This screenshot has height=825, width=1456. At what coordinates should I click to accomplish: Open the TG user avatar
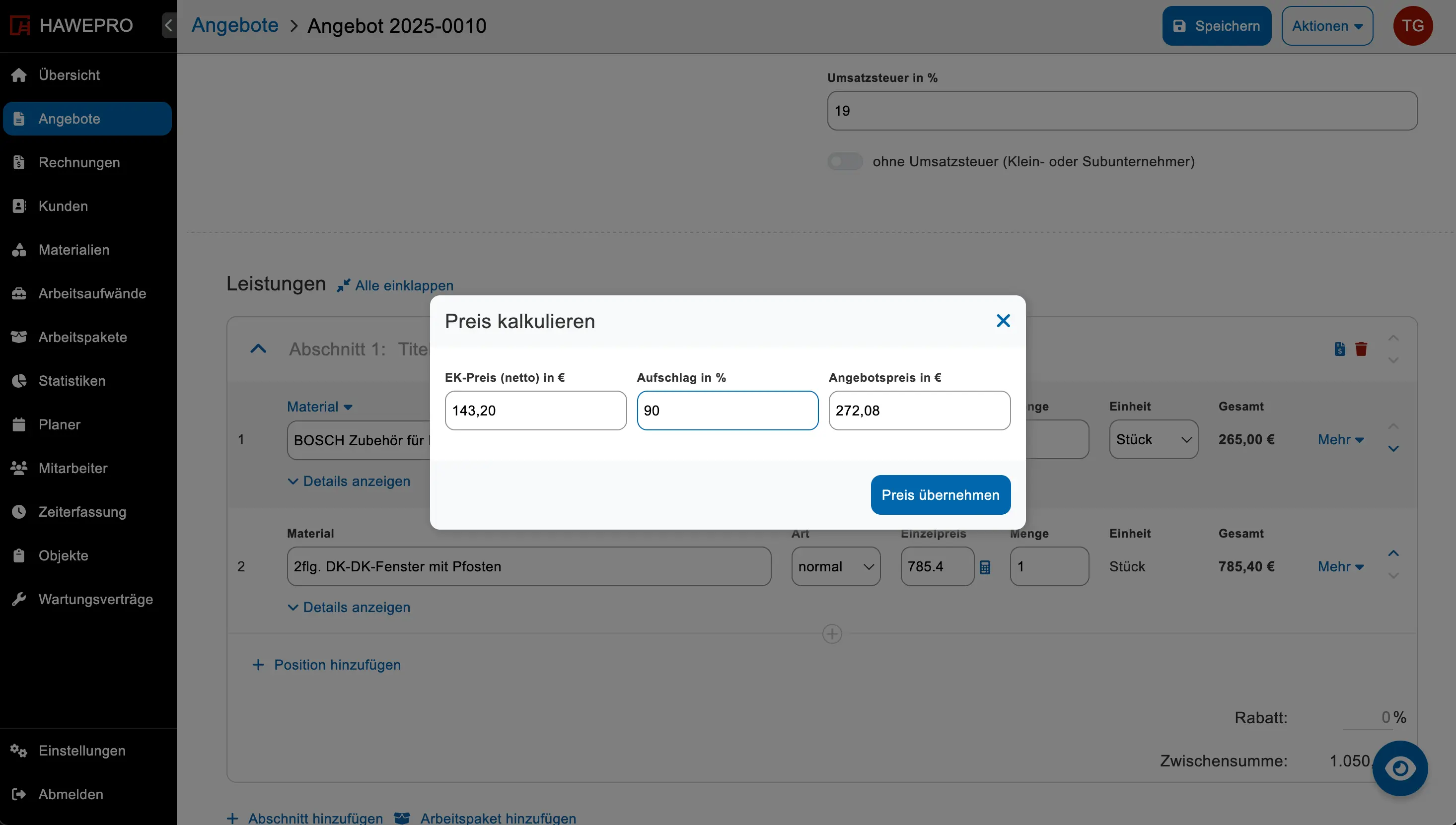pos(1412,25)
